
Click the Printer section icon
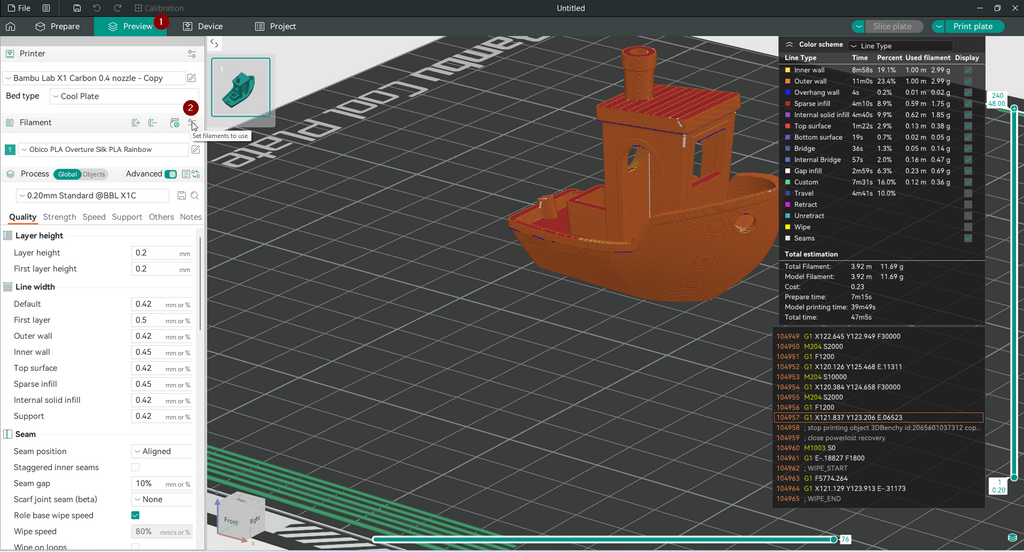pyautogui.click(x=10, y=54)
